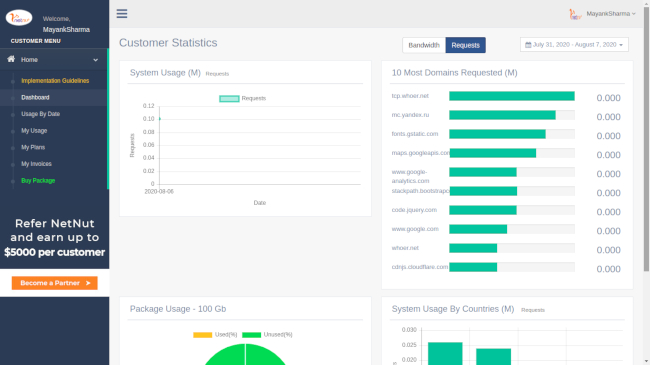Toggle the Requests legend in System Usage chart
This screenshot has height=365, width=650.
click(243, 98)
